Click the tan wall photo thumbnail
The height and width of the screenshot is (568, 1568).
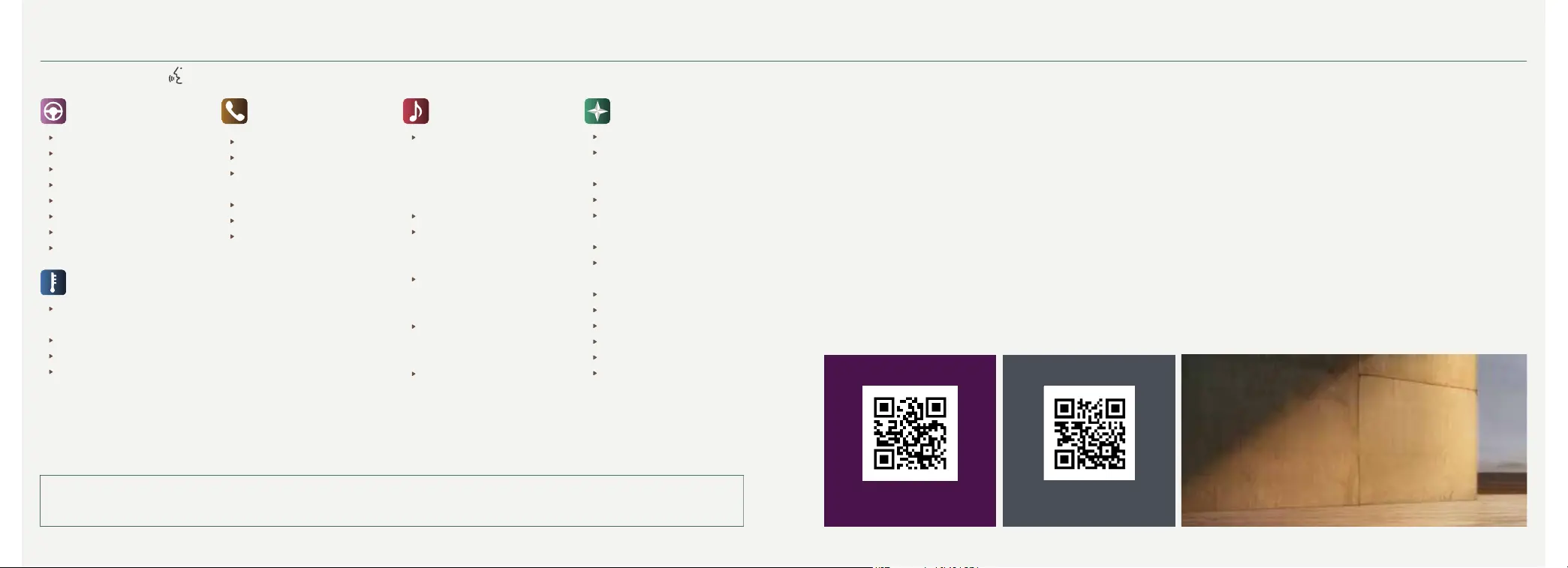(x=1354, y=440)
